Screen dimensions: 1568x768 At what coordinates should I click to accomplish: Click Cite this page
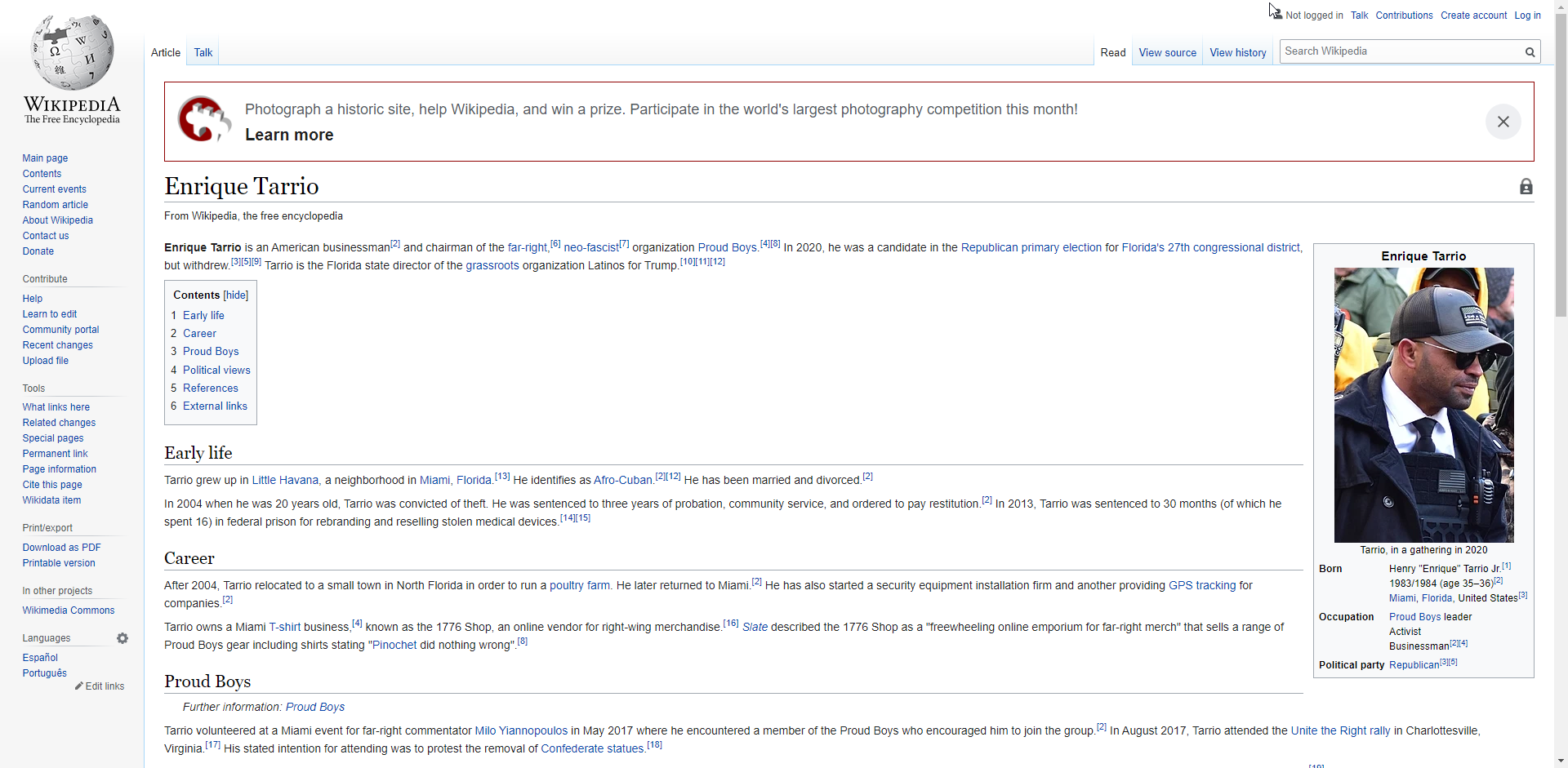[x=52, y=485]
